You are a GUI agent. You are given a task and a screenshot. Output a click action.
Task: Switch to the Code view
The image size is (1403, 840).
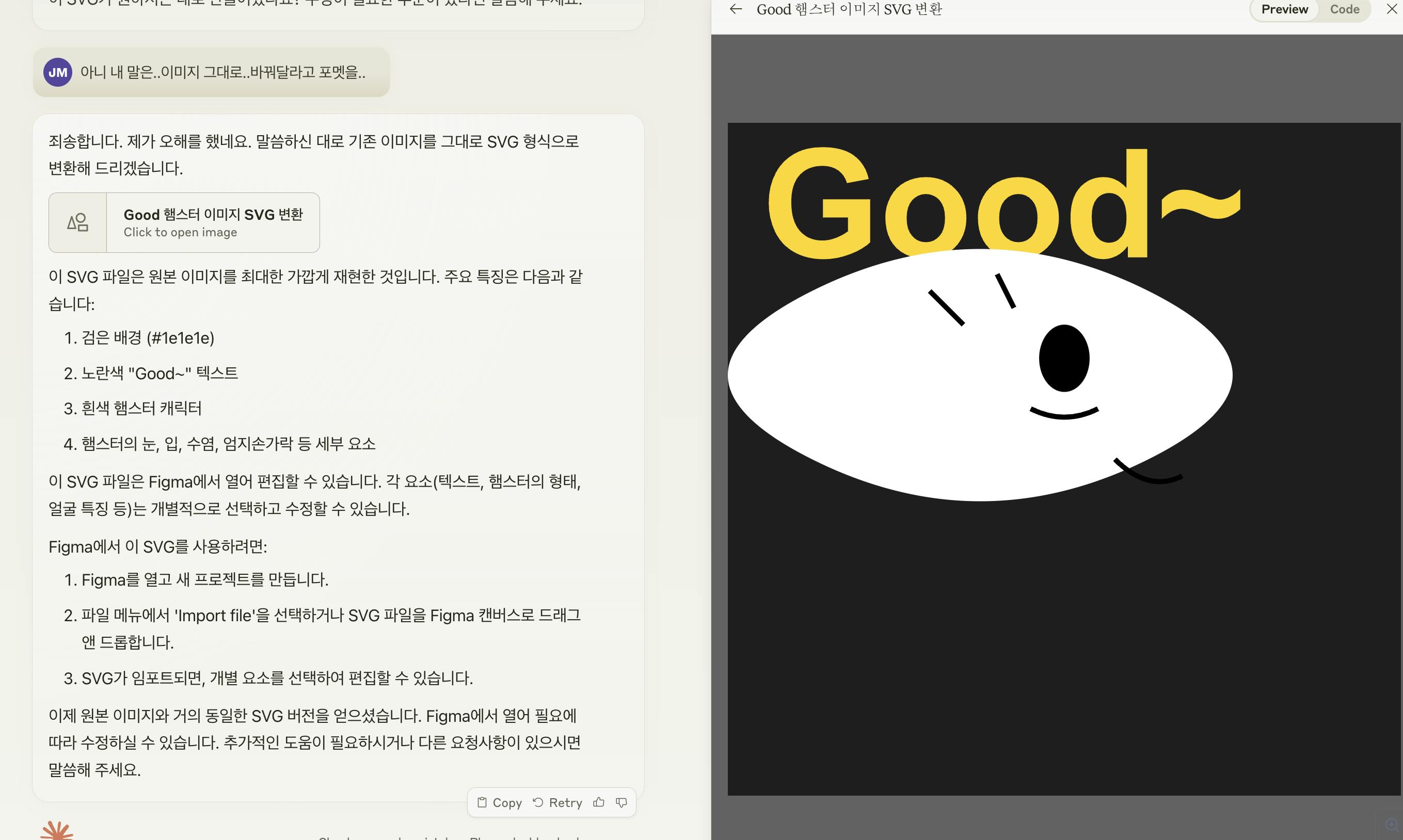[1344, 10]
